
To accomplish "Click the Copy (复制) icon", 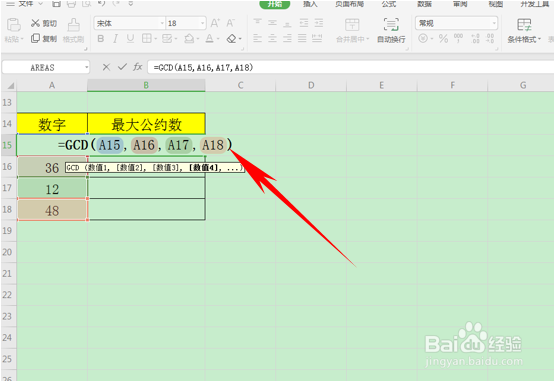I will click(x=35, y=38).
